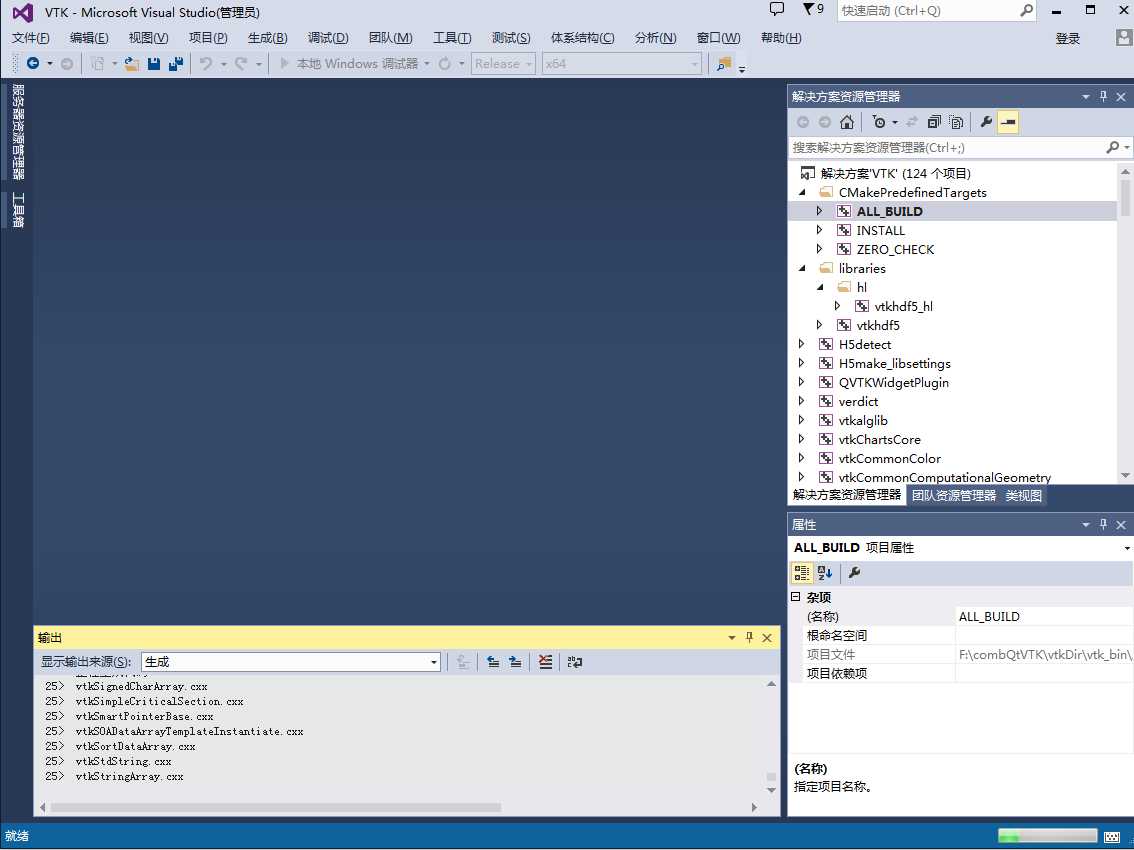Open property pages wrench in Properties panel
The width and height of the screenshot is (1134, 850).
(x=854, y=573)
